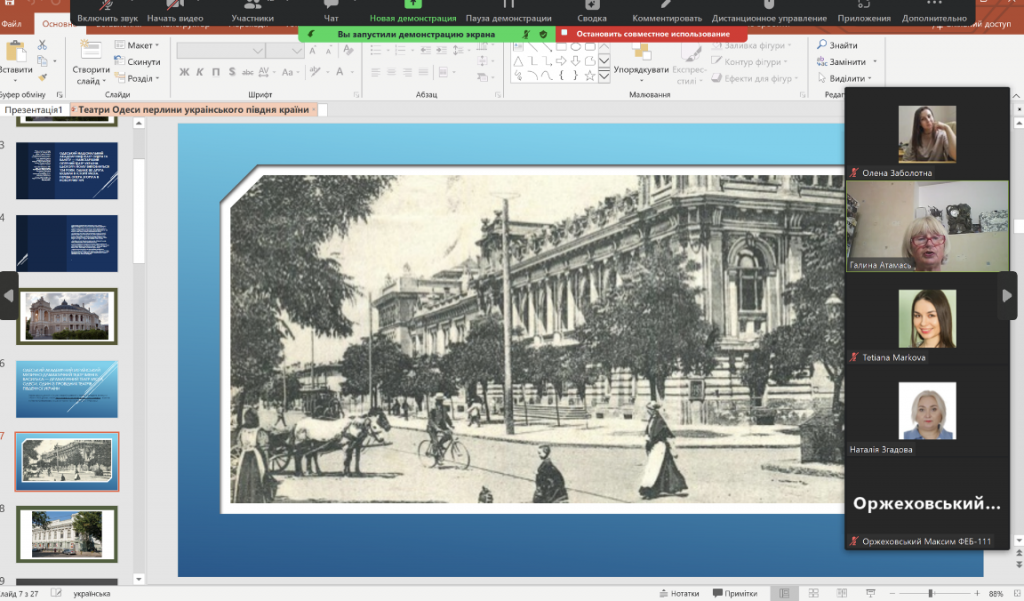Click Ефекти для фігур shape effects
The image size is (1024, 601).
tap(754, 78)
